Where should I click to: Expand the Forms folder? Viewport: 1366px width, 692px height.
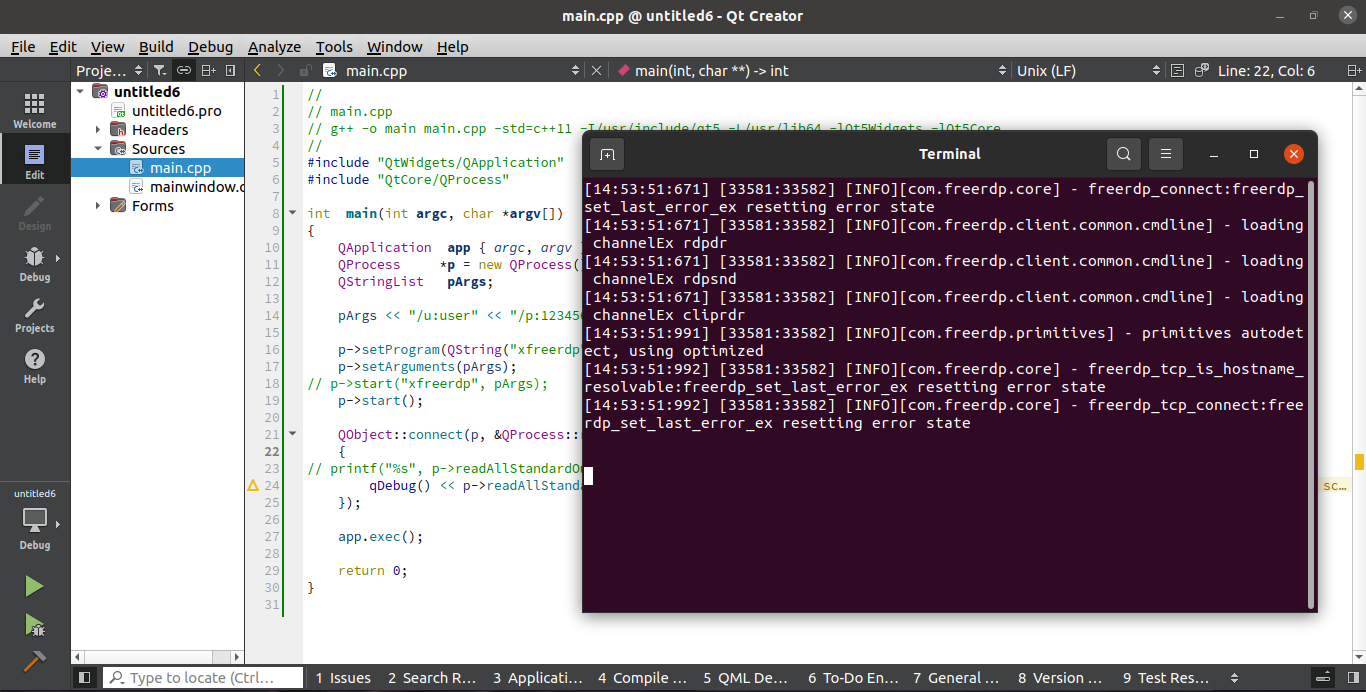click(98, 206)
